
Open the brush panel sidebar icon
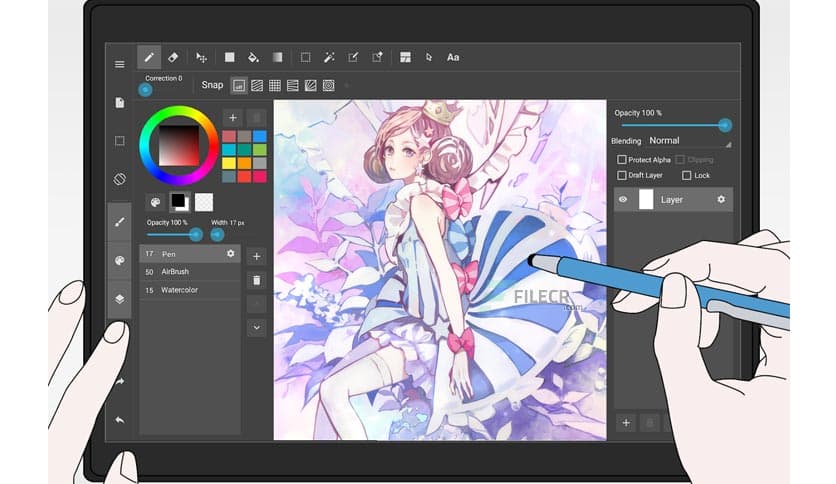pos(119,222)
